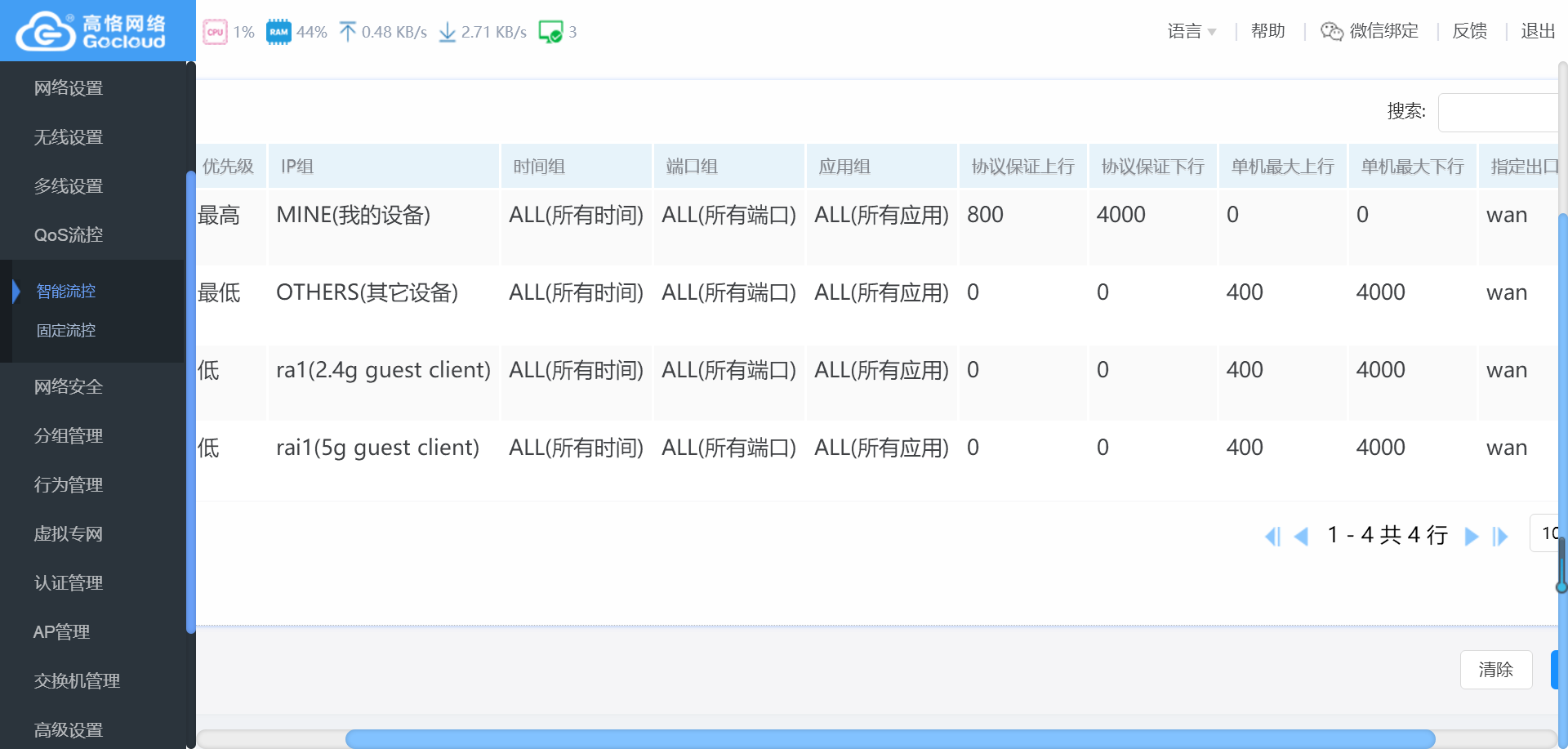Click the CPU usage icon
The image size is (1568, 749).
(215, 32)
